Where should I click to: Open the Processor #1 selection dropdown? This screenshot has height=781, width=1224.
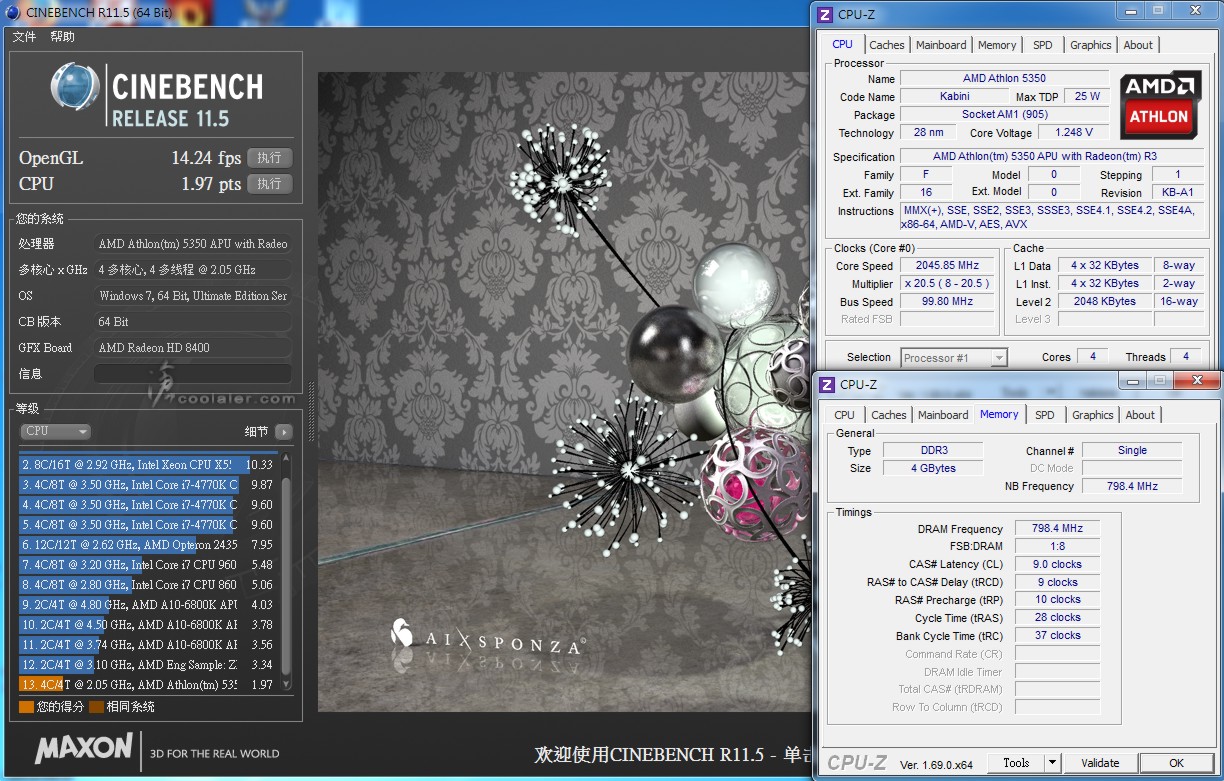click(x=954, y=357)
